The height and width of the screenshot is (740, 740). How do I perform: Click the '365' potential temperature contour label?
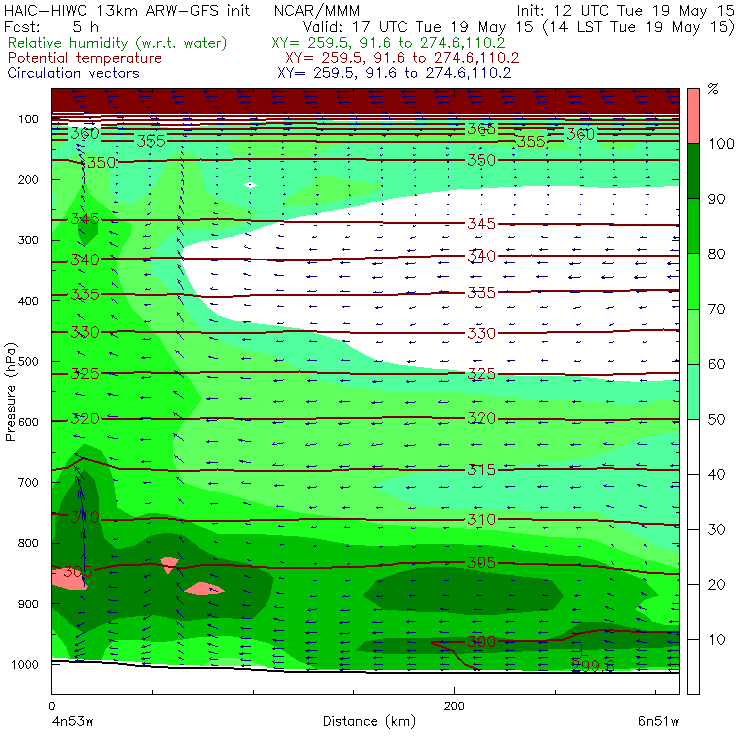click(481, 129)
